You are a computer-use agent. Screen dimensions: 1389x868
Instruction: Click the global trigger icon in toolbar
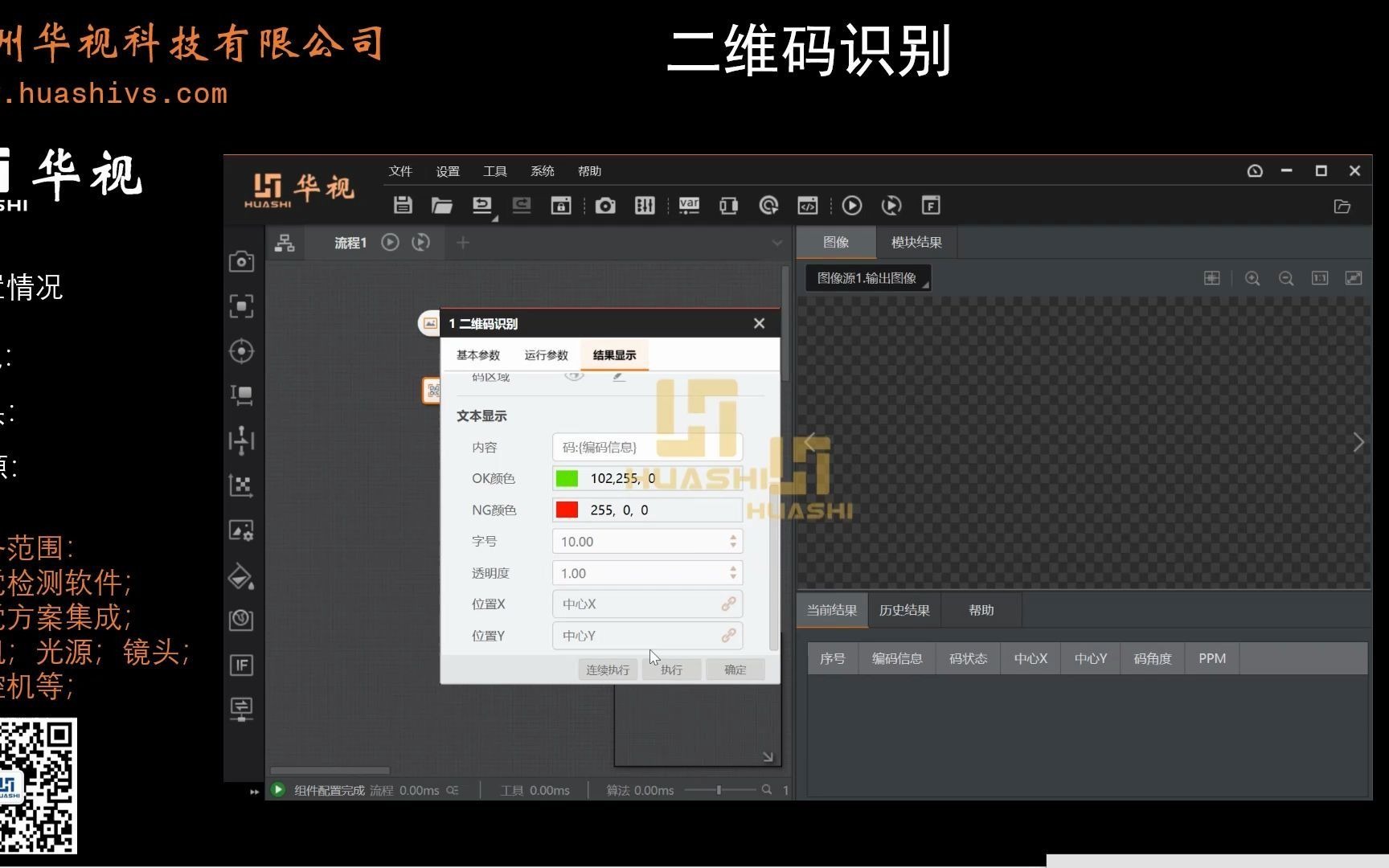pos(768,206)
